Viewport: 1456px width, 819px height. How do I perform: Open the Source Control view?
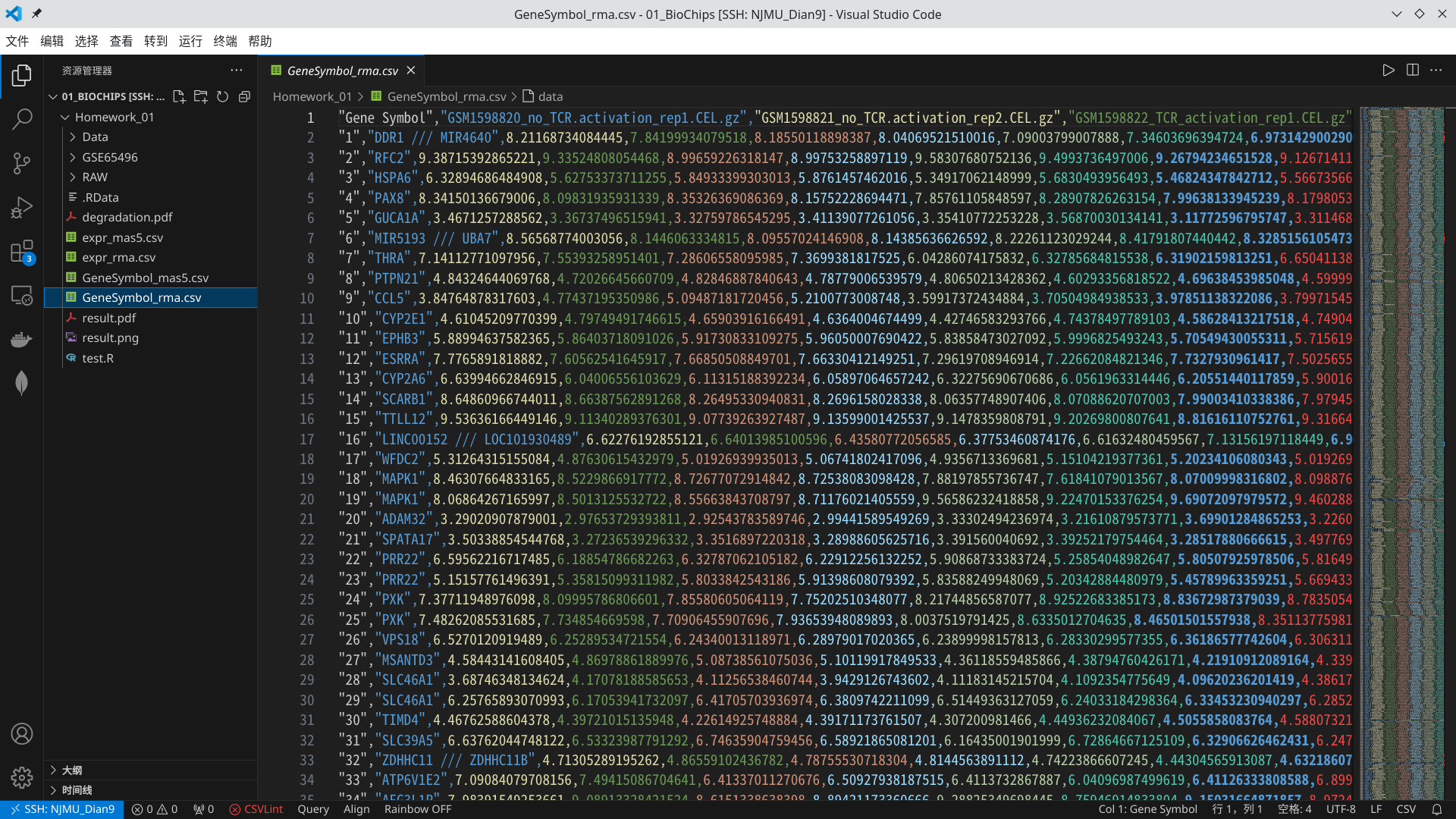click(x=22, y=163)
